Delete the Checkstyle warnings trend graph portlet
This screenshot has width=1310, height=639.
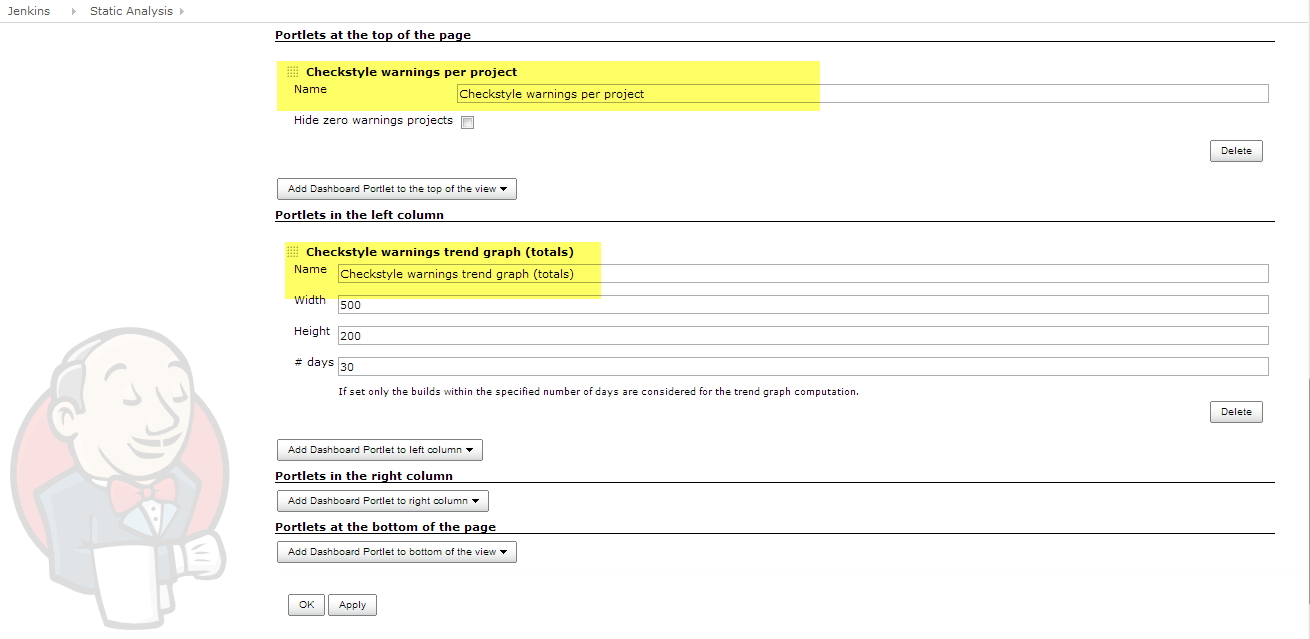pyautogui.click(x=1236, y=411)
